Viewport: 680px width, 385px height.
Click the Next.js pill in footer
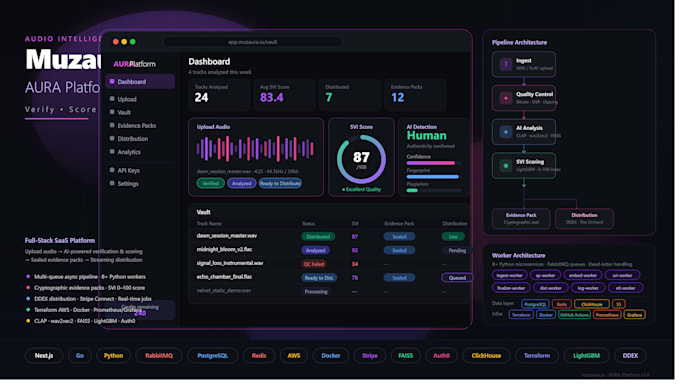point(44,356)
